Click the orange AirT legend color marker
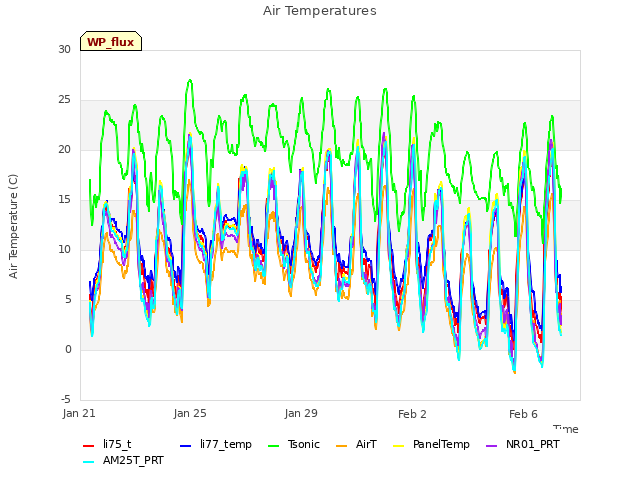The height and width of the screenshot is (480, 640). pos(341,446)
